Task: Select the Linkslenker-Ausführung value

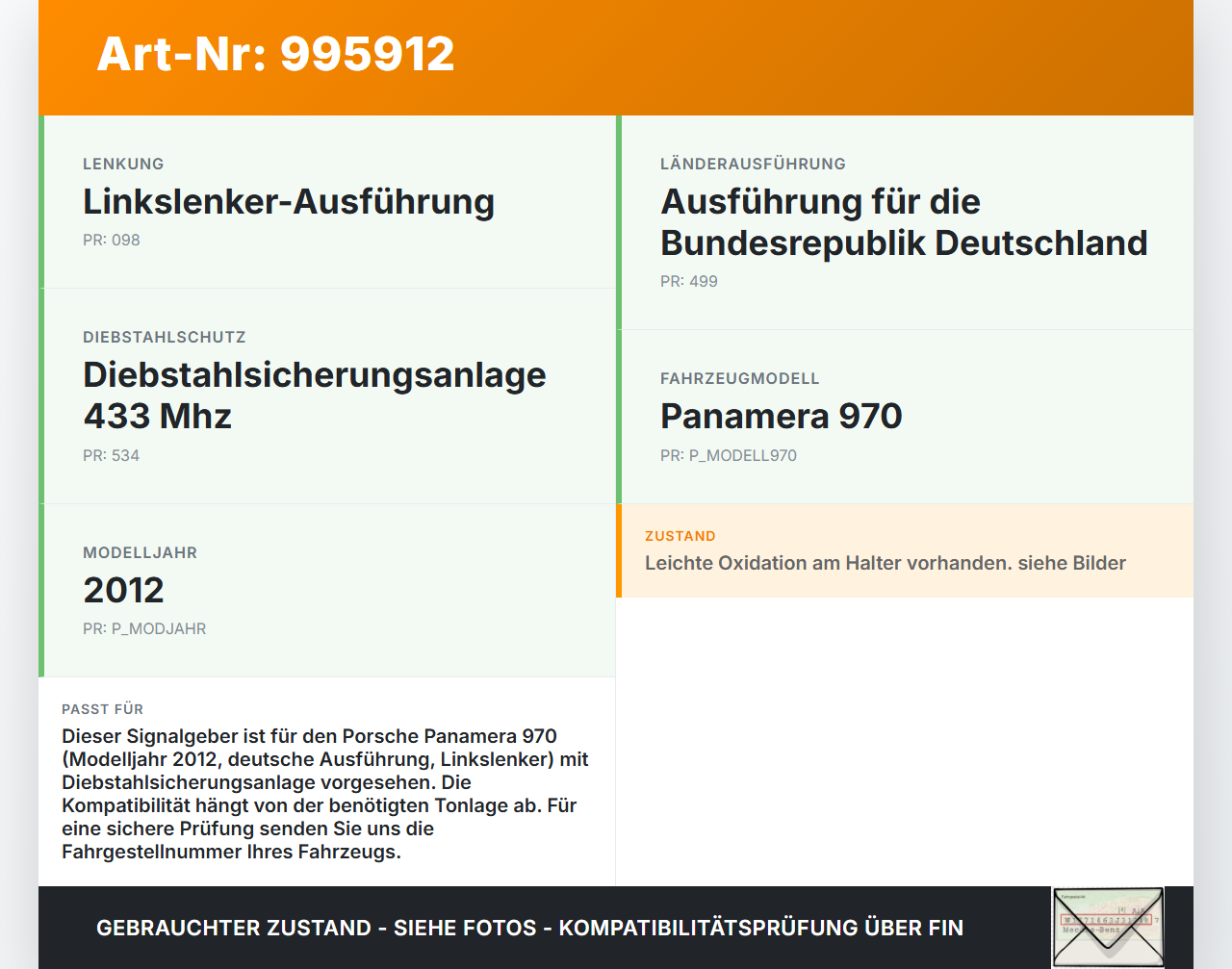Action: (x=289, y=202)
